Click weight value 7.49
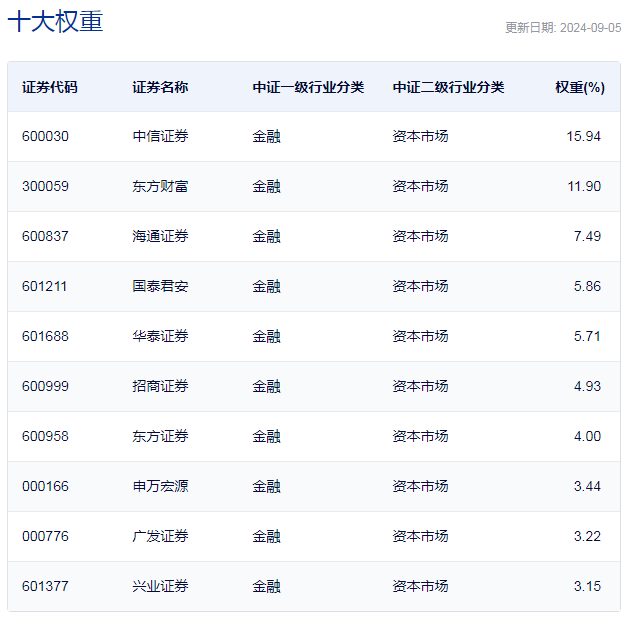626x618 pixels. 587,236
